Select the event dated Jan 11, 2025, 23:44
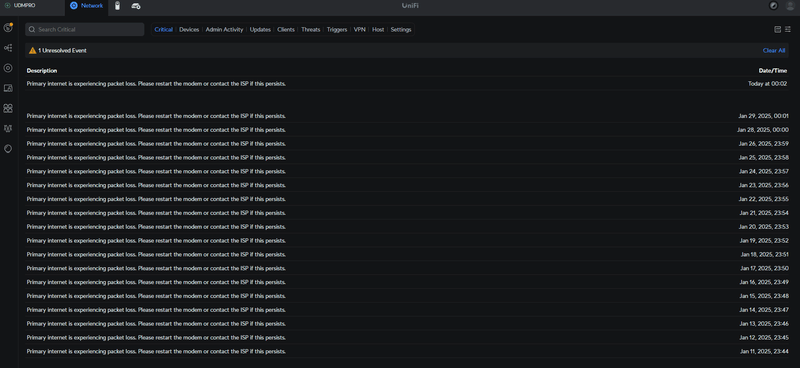 407,351
